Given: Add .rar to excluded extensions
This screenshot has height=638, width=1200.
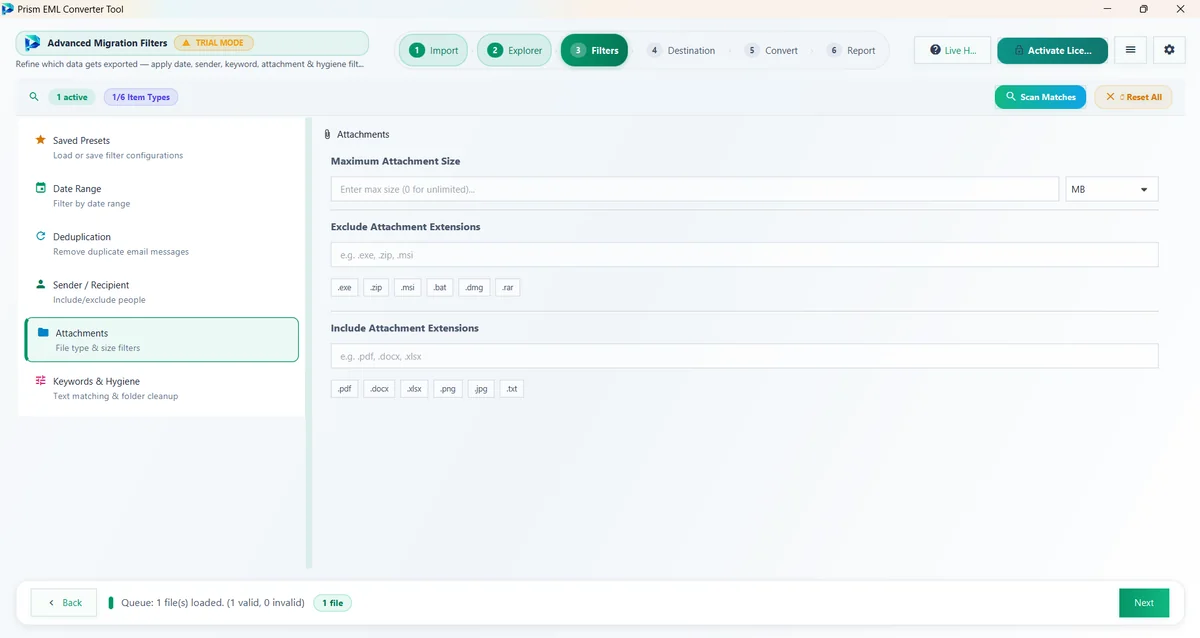Looking at the screenshot, I should tap(507, 287).
